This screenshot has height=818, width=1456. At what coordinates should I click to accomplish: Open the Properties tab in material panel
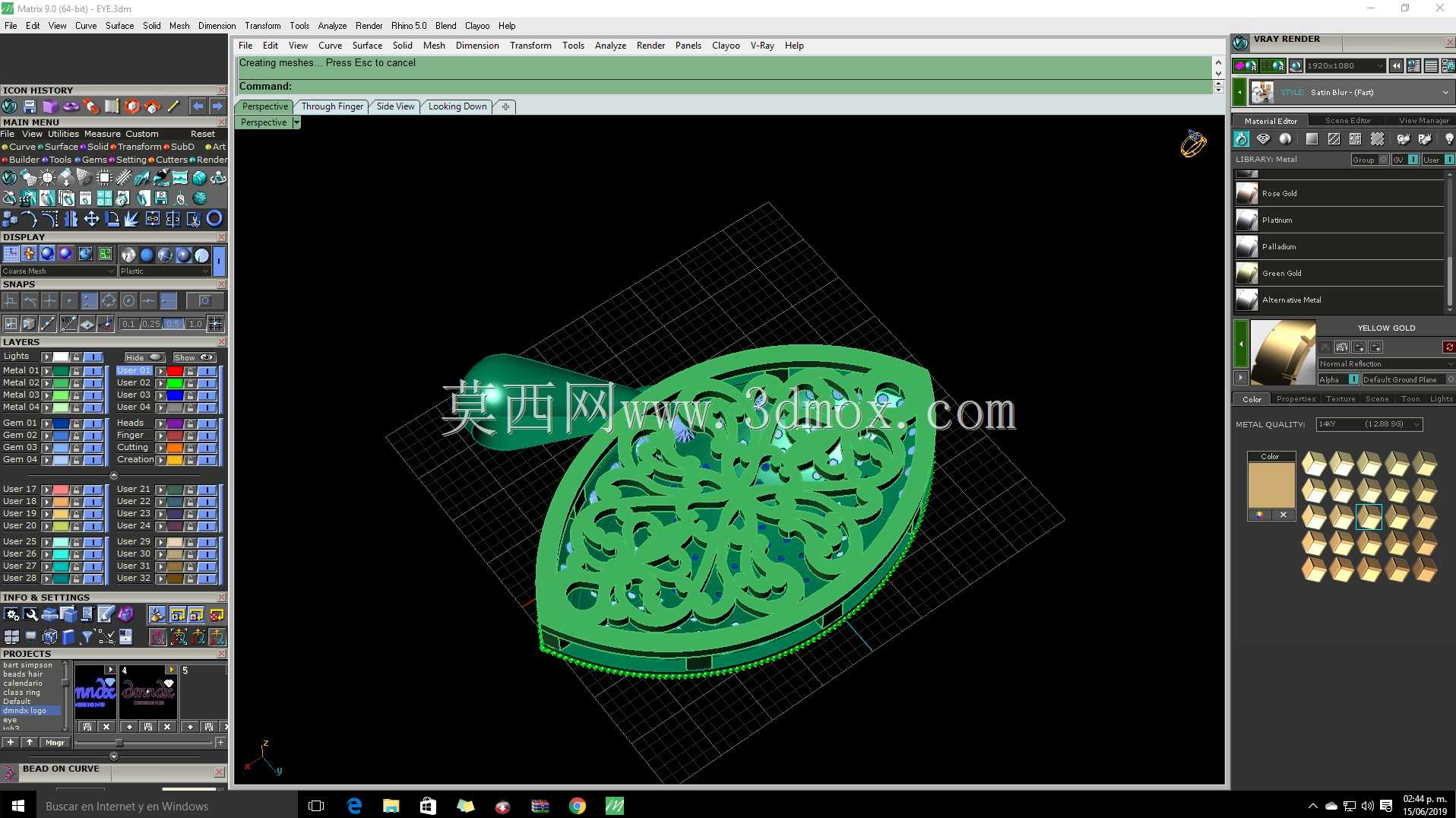[x=1296, y=399]
